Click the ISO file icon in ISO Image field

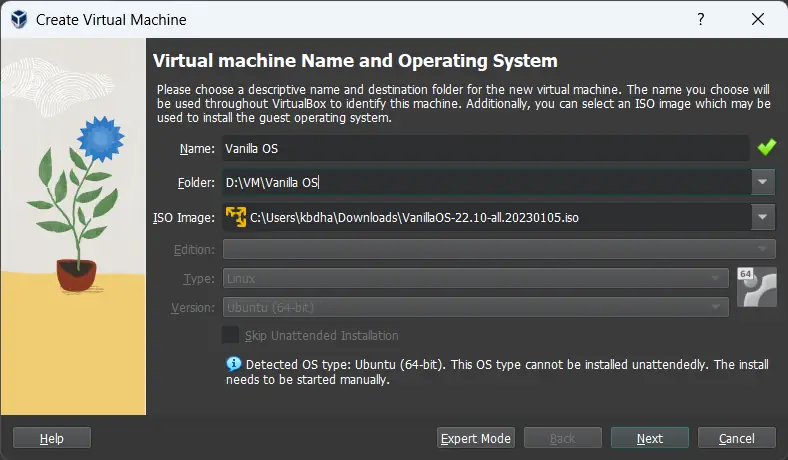pos(236,217)
